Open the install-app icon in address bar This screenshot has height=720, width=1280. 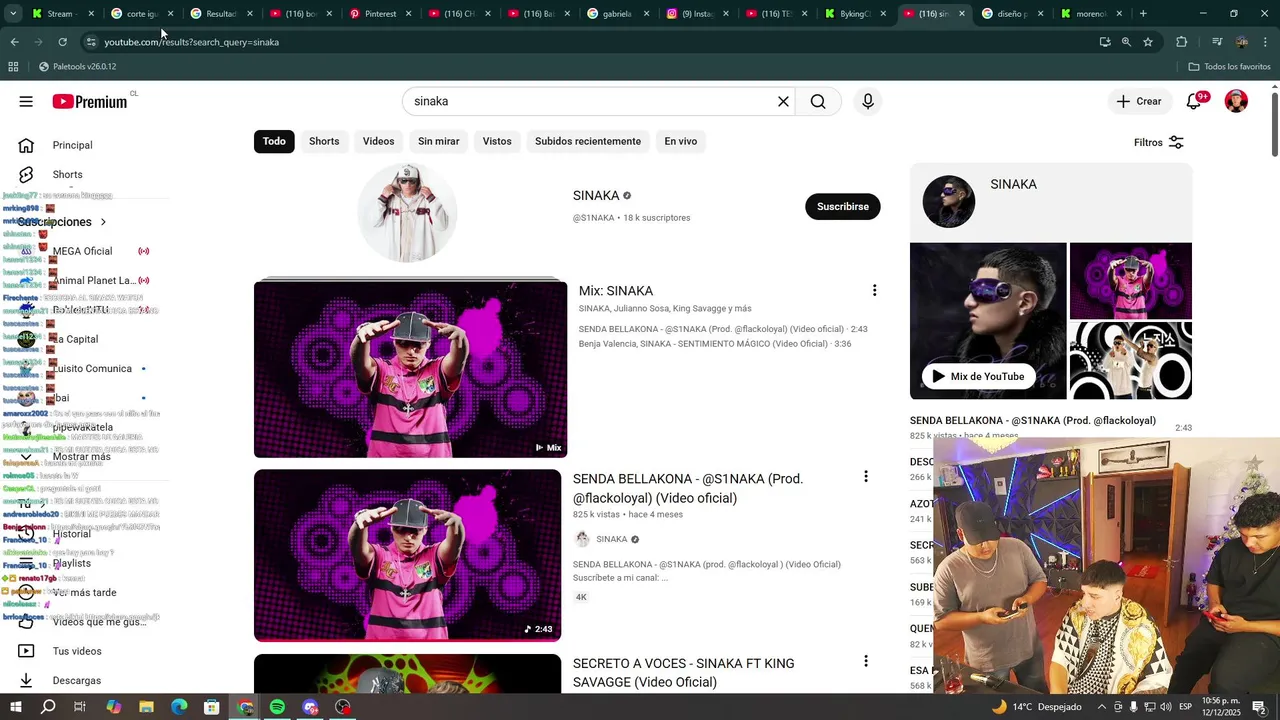[x=1105, y=42]
